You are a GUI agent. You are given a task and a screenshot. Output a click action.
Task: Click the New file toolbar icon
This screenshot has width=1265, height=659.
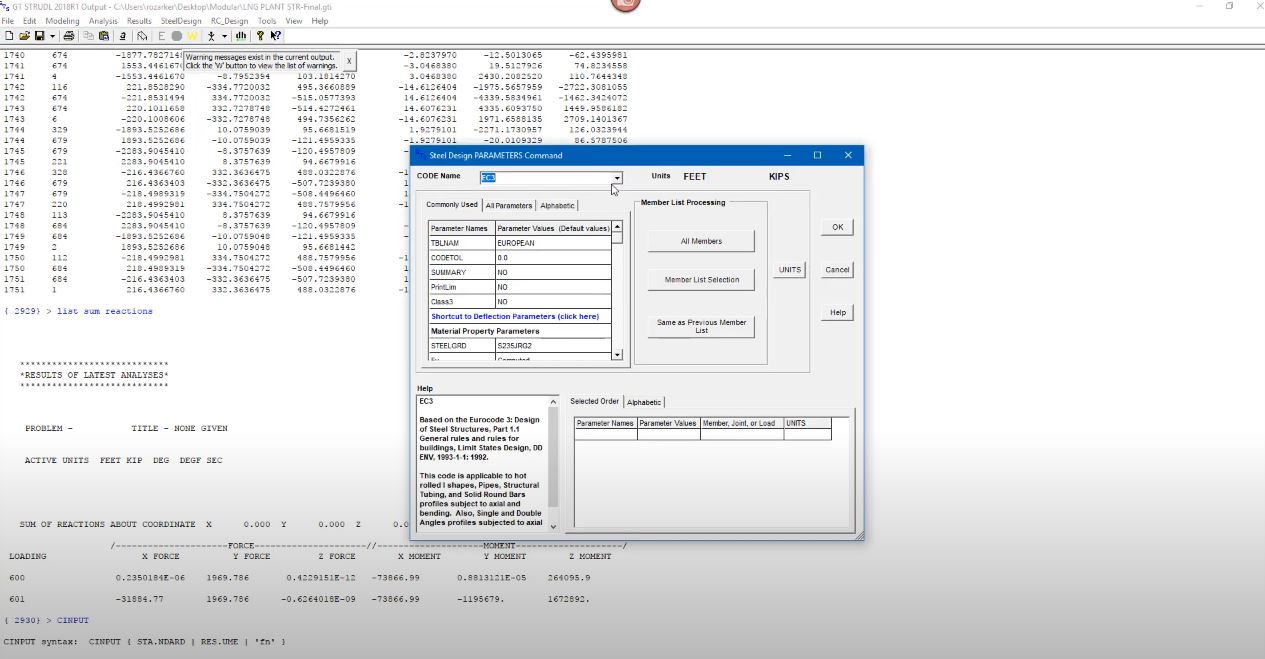pos(9,36)
